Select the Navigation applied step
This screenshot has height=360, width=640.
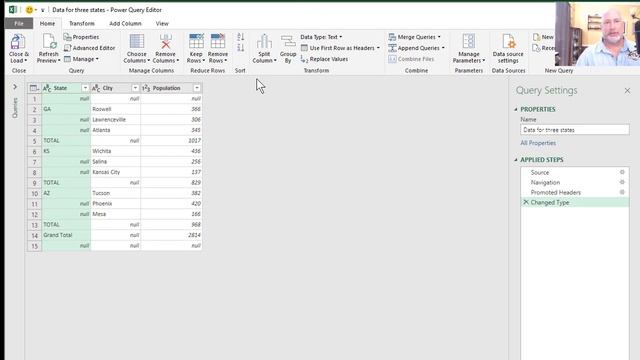[575, 182]
